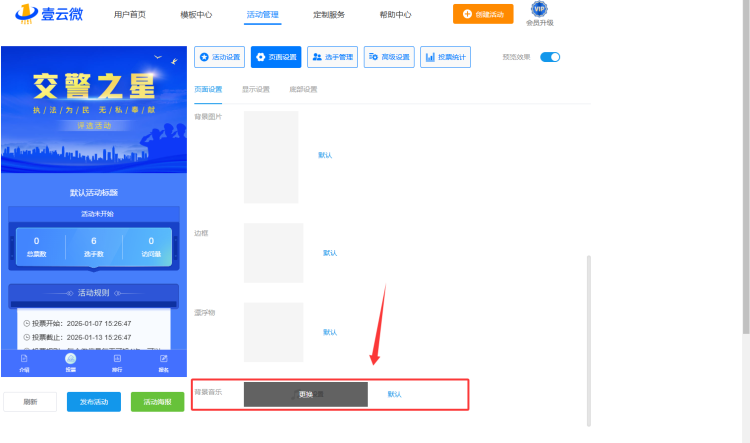Click the 边框 image placeholder thumbnail
The height and width of the screenshot is (443, 750).
[273, 253]
